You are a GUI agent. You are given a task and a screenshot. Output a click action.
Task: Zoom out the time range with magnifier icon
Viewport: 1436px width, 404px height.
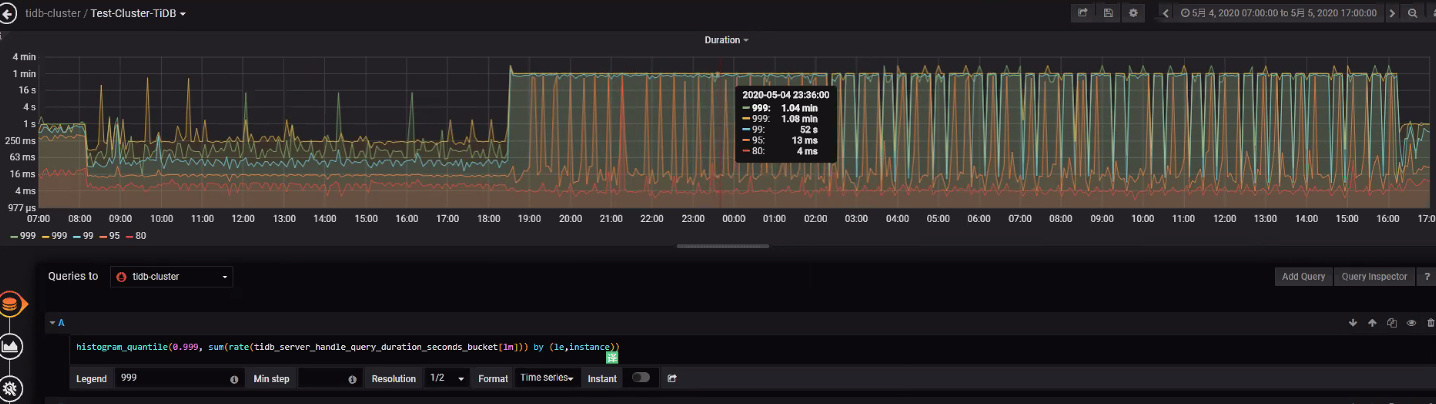1412,13
